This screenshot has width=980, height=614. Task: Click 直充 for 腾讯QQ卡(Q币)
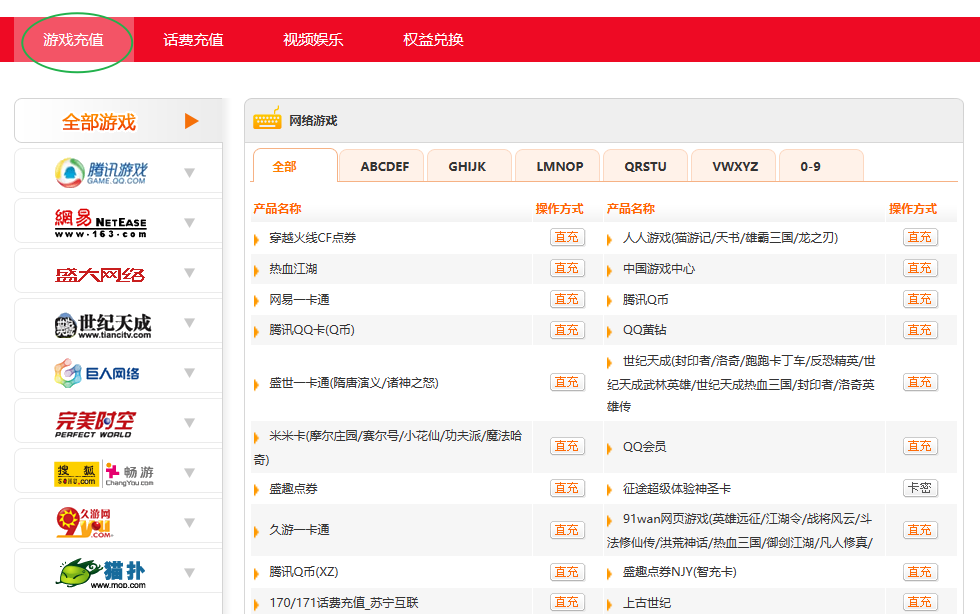tap(567, 330)
